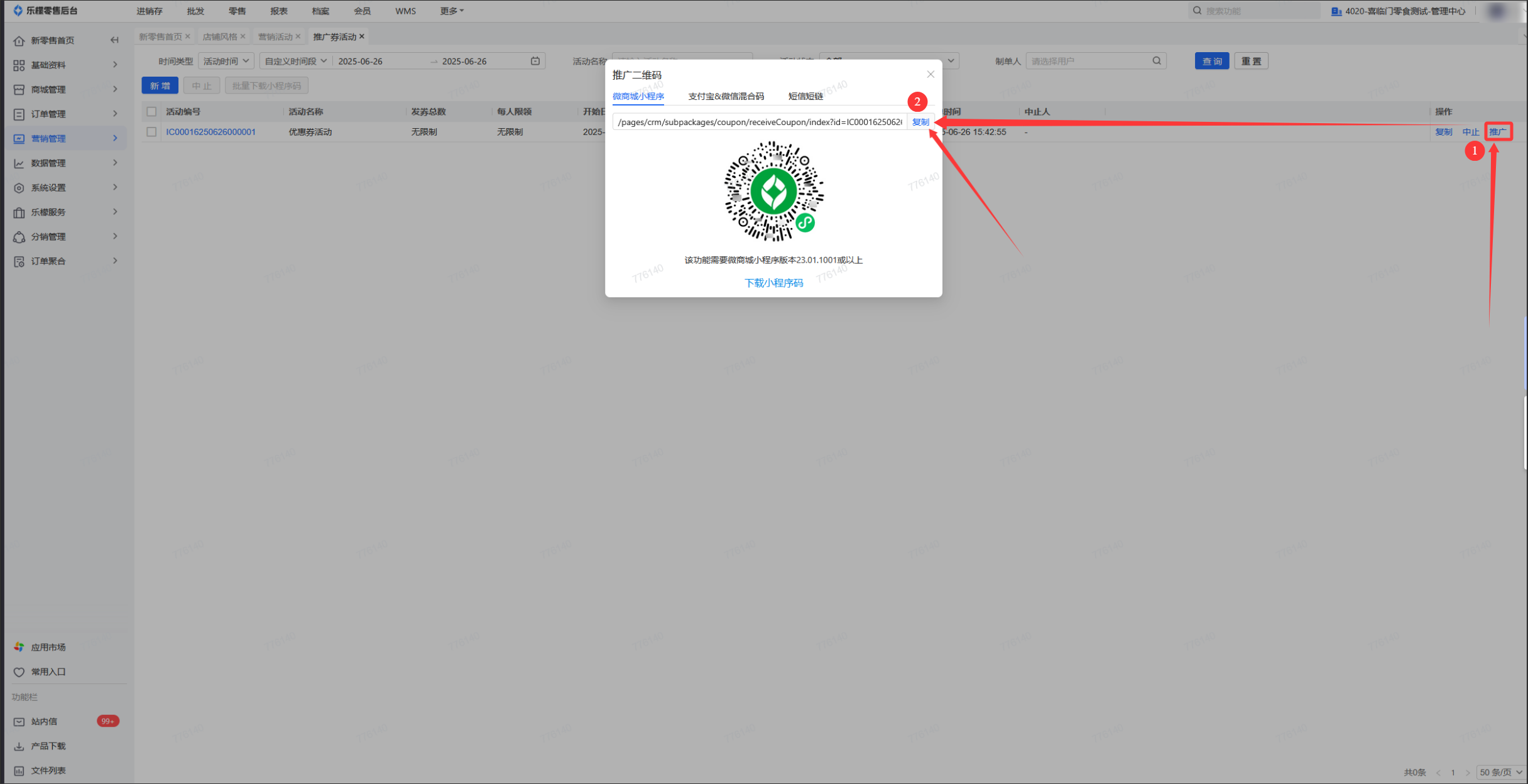Screen dimensions: 1528x784
Task: Click the 分销管理 icon
Action: [19, 237]
